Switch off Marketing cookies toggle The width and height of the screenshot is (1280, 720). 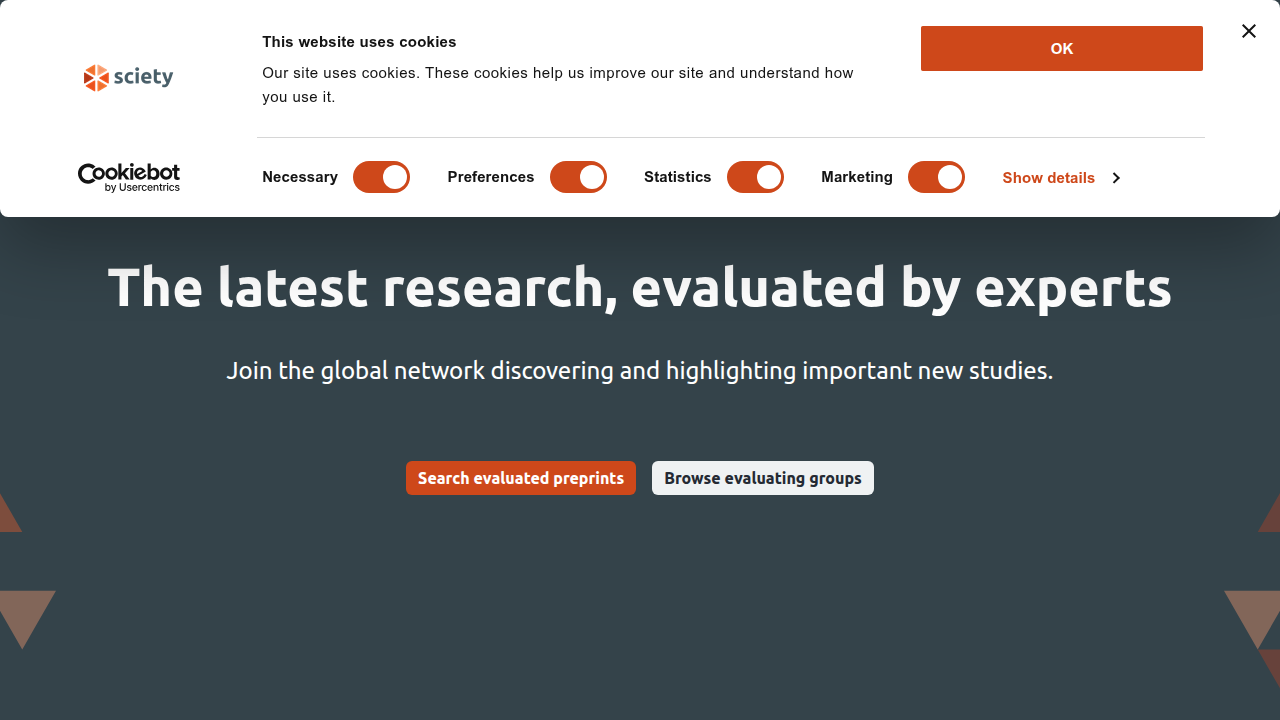(936, 177)
